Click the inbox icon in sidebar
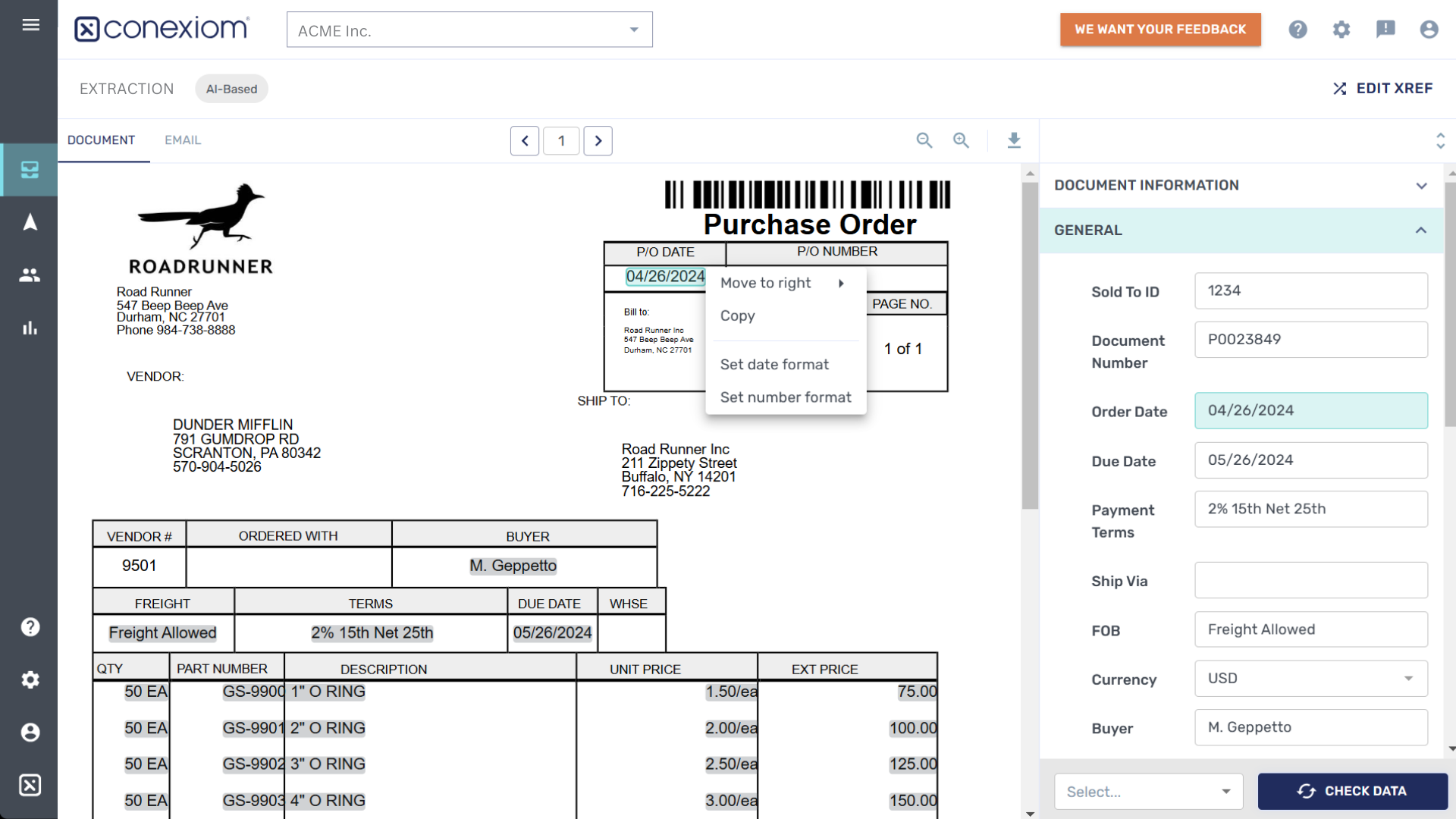Screen dimensions: 1456x819 coord(30,170)
